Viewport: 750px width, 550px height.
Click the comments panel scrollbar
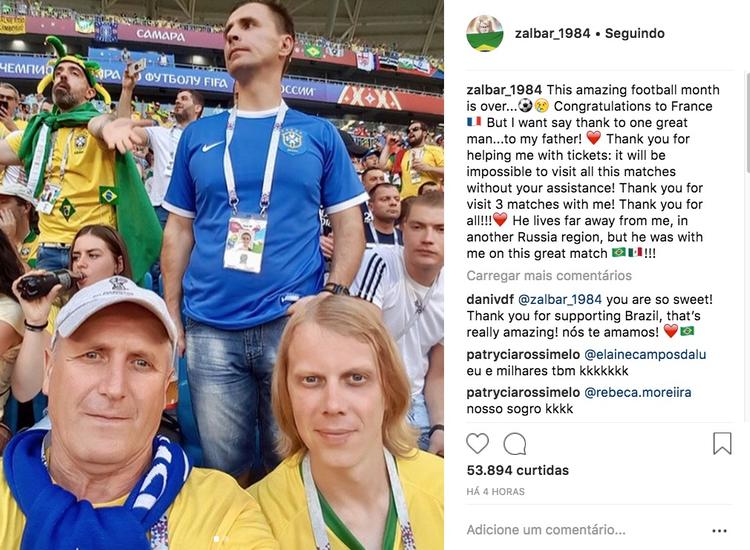(x=747, y=122)
